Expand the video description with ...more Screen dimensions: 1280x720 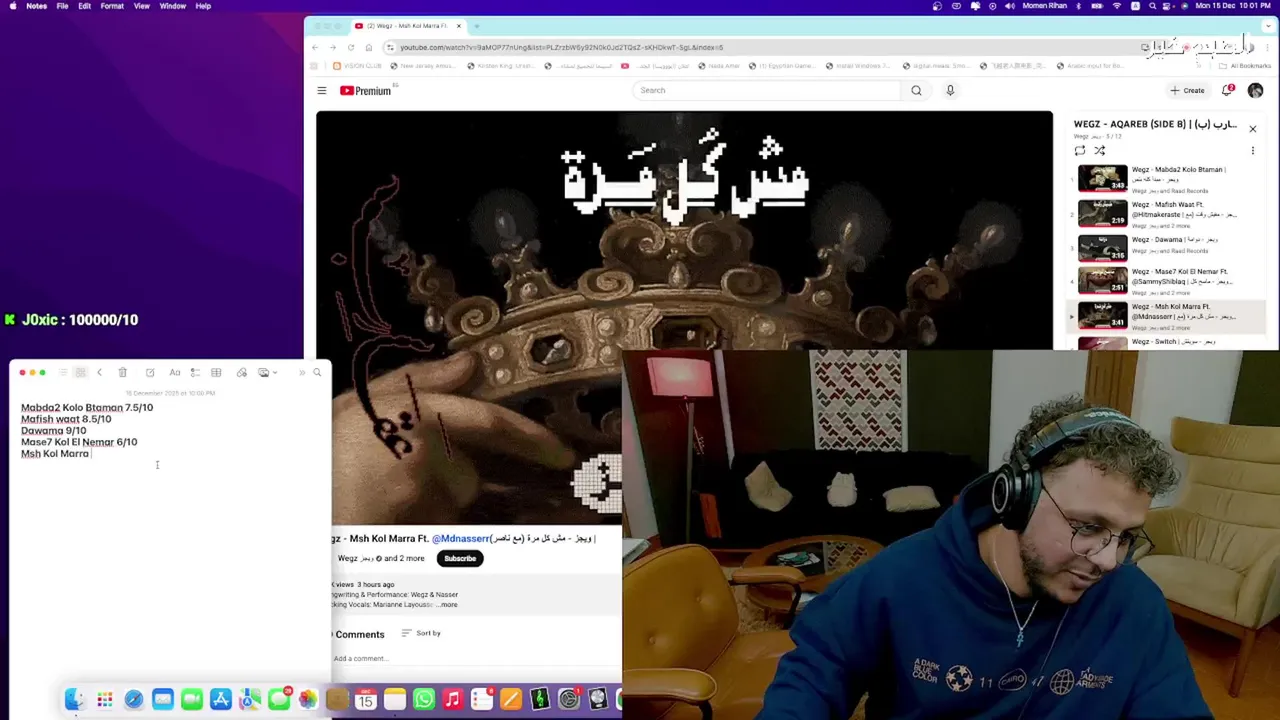pos(447,604)
